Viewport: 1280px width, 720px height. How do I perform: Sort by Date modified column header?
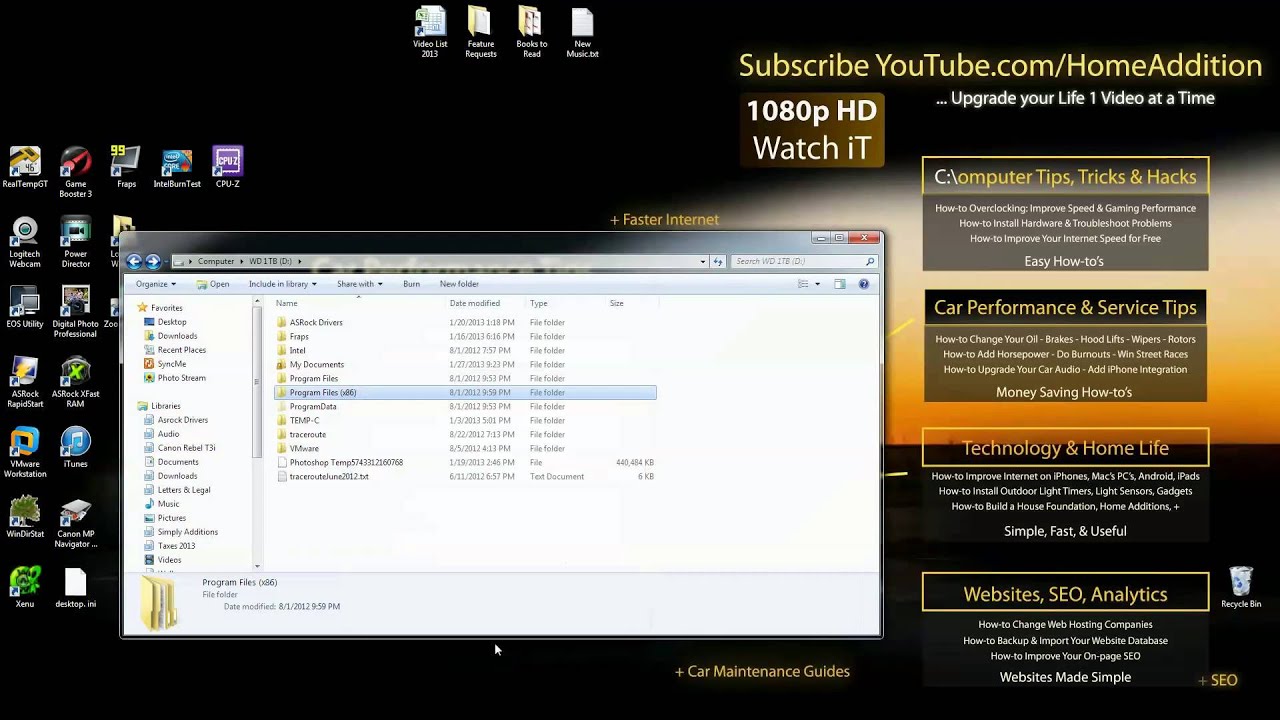click(485, 303)
